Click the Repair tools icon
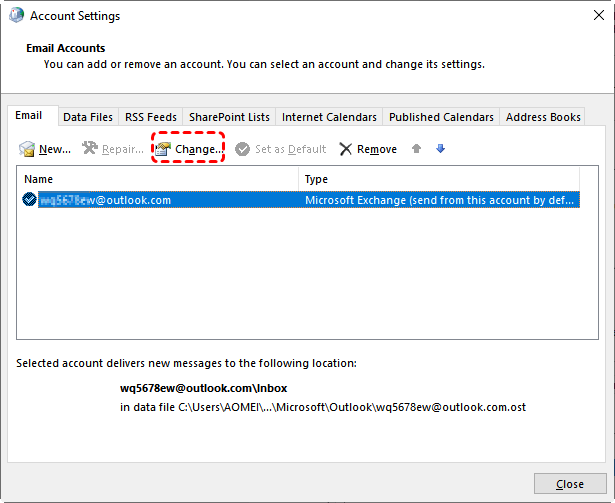Image resolution: width=615 pixels, height=503 pixels. pos(90,149)
